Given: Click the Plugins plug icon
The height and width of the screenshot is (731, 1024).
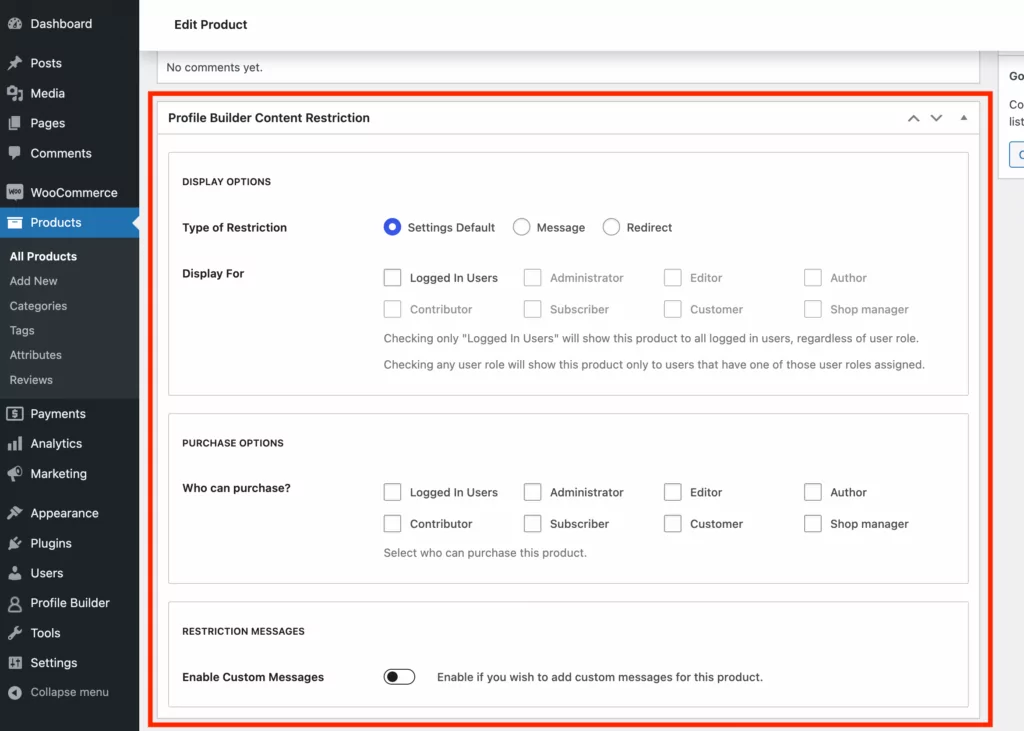Looking at the screenshot, I should click(x=15, y=543).
